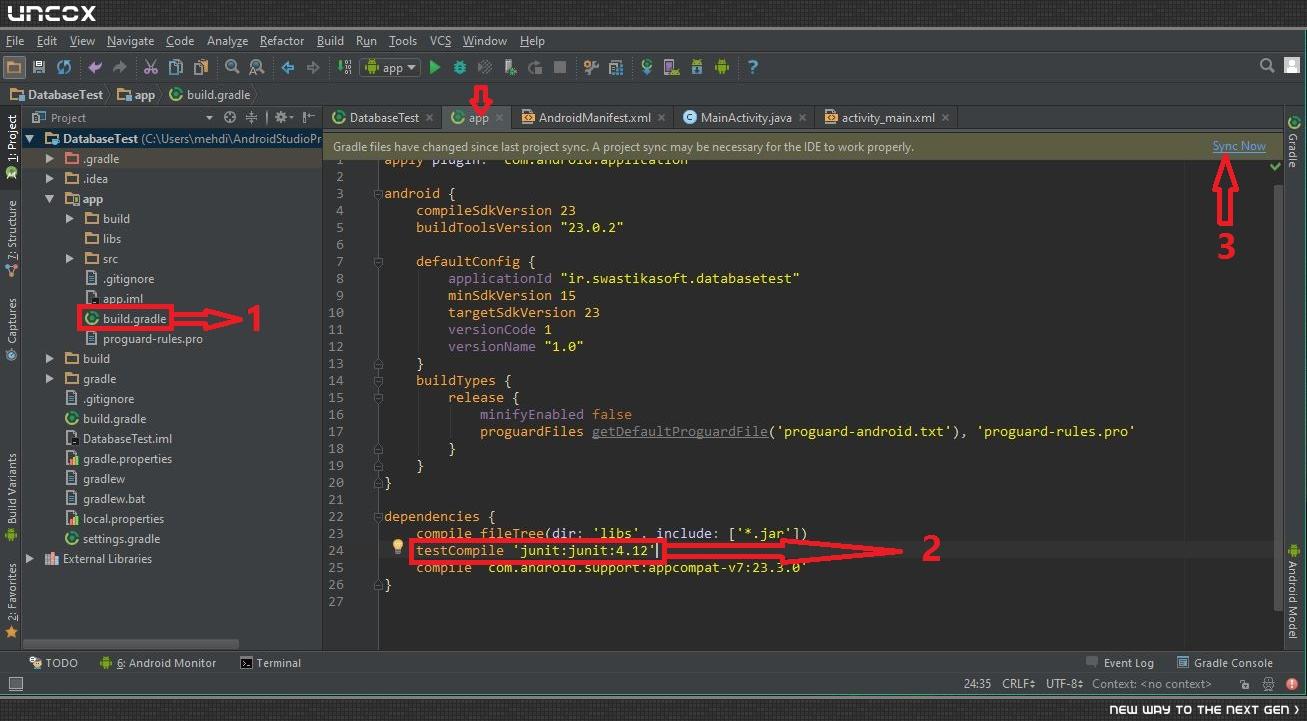Click the Sync Now link
The height and width of the screenshot is (721, 1307).
(x=1239, y=146)
